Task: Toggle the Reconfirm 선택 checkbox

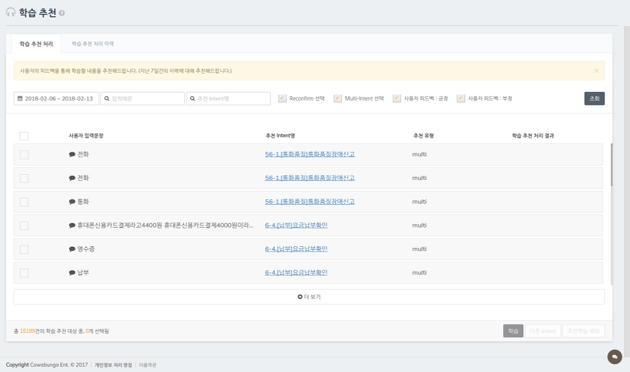Action: [x=282, y=98]
